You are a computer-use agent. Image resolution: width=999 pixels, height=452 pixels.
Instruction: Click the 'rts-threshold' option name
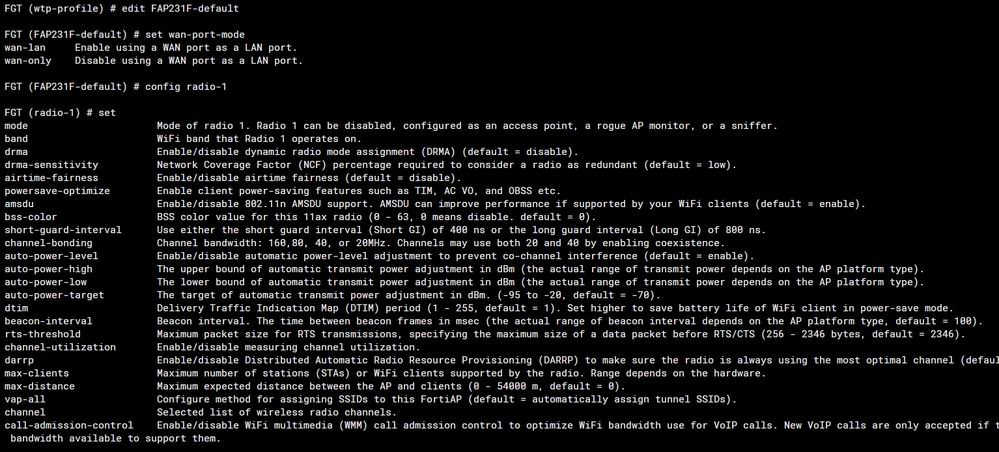tap(41, 334)
